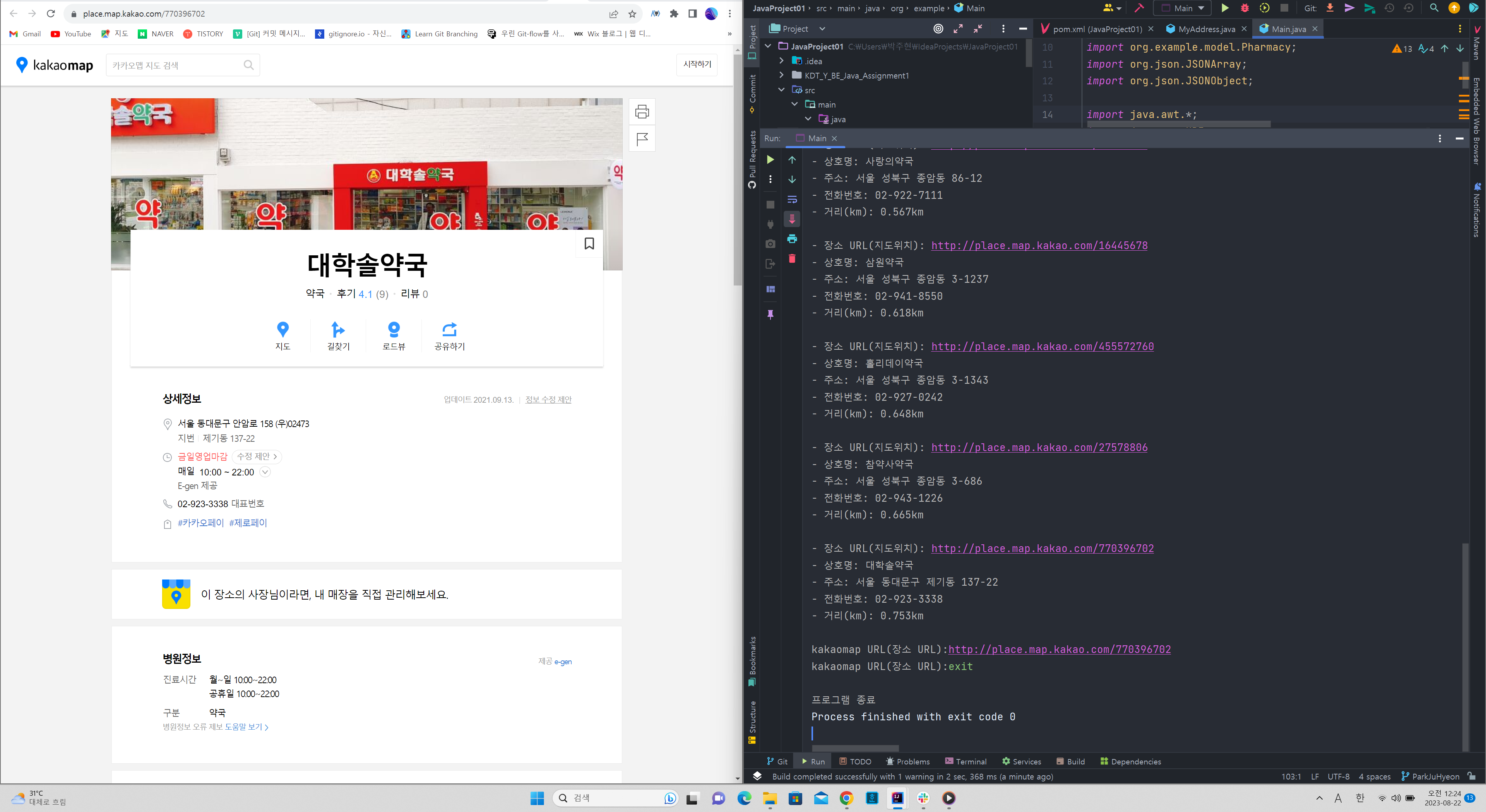Toggle scroll to end in Run console
The image size is (1486, 812).
coord(791,219)
